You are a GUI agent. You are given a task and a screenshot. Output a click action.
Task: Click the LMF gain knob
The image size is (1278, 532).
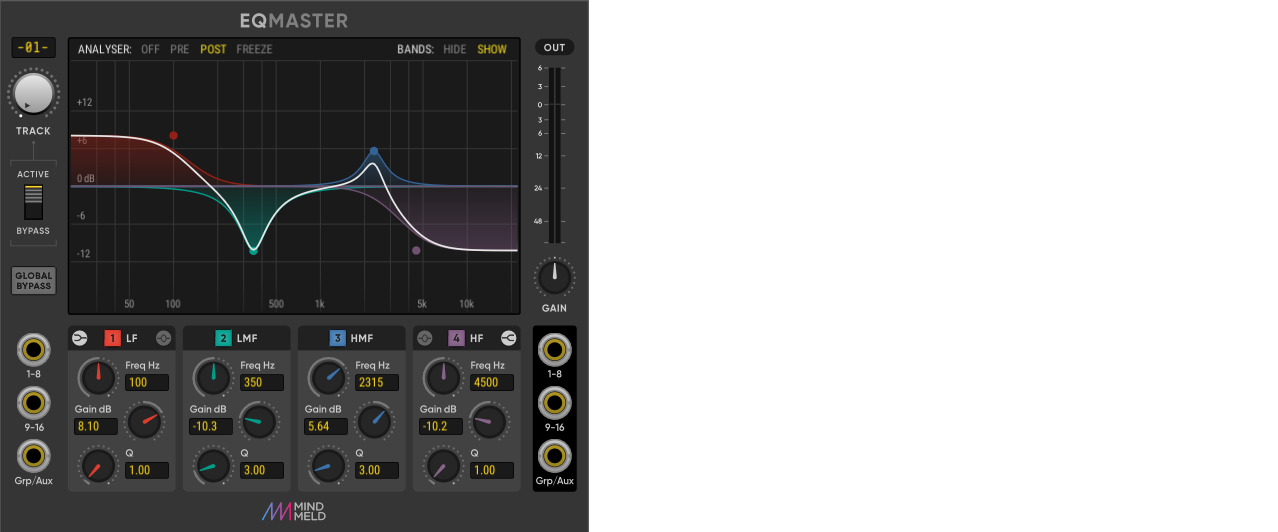pyautogui.click(x=260, y=420)
